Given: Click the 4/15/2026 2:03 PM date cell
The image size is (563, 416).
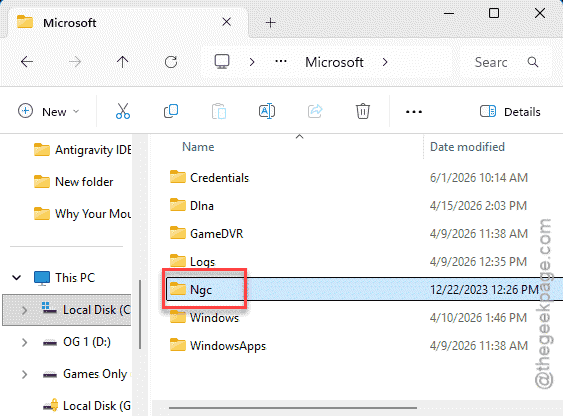Looking at the screenshot, I should [x=478, y=206].
